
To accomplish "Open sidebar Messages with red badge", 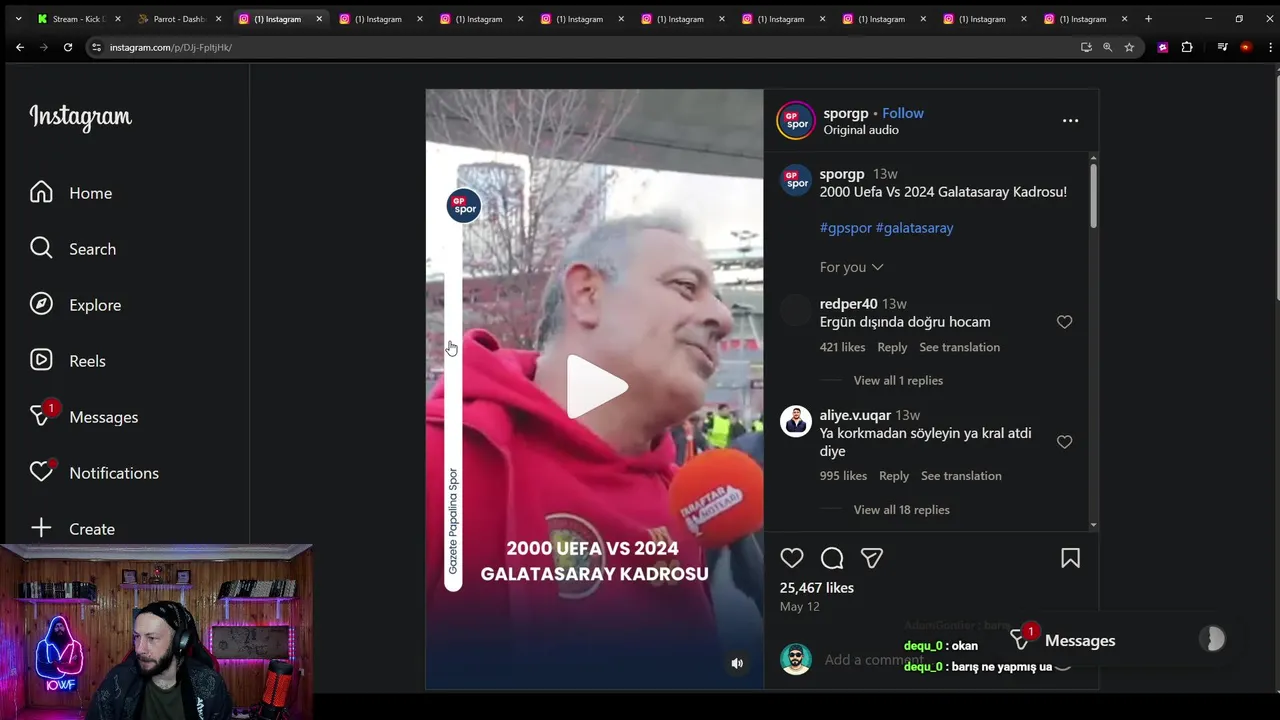I will click(84, 416).
